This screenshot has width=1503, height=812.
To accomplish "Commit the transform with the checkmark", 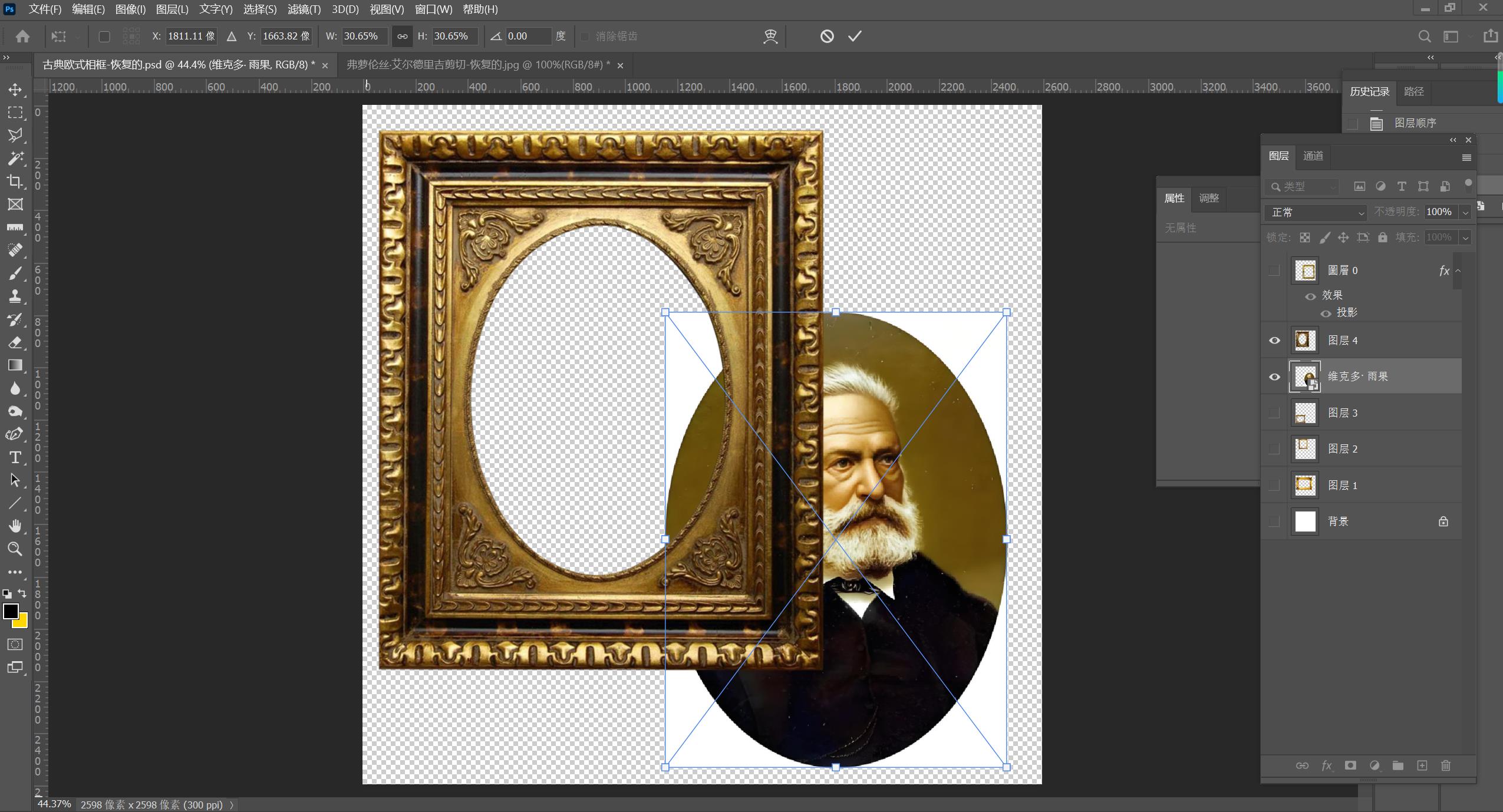I will 855,37.
